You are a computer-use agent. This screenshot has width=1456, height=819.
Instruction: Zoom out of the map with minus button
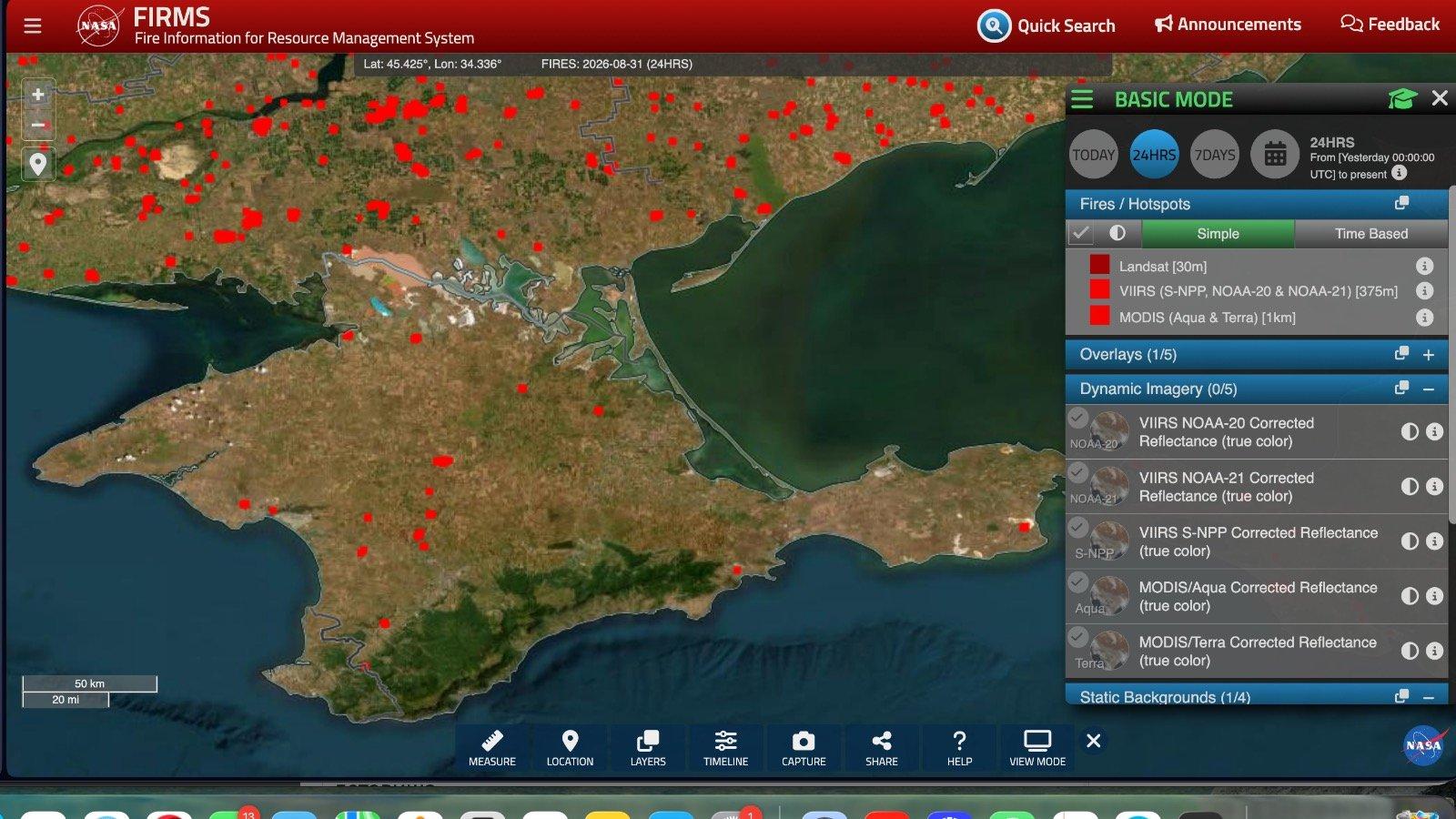click(x=38, y=125)
